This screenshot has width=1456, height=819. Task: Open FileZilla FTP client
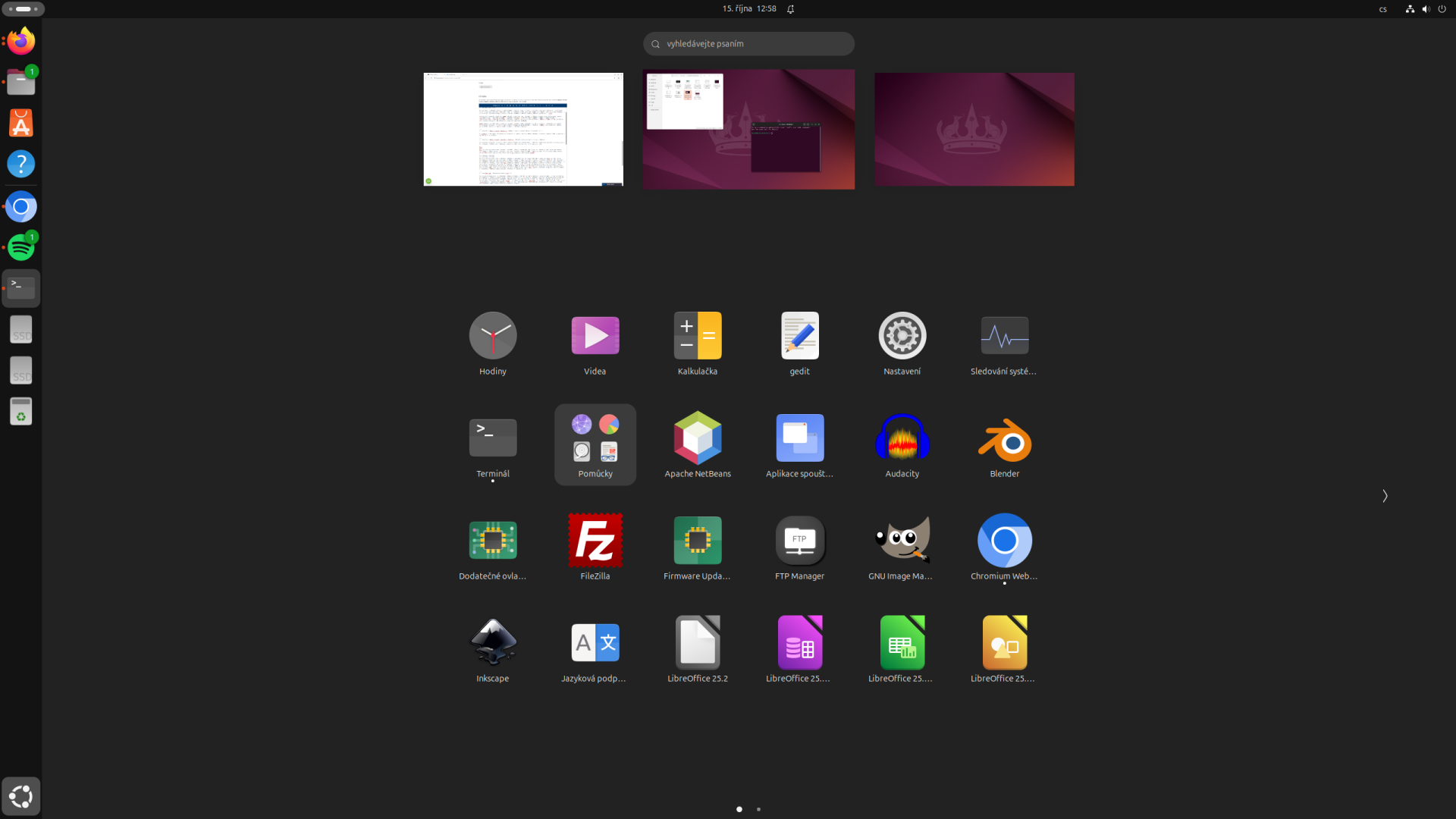tap(595, 540)
